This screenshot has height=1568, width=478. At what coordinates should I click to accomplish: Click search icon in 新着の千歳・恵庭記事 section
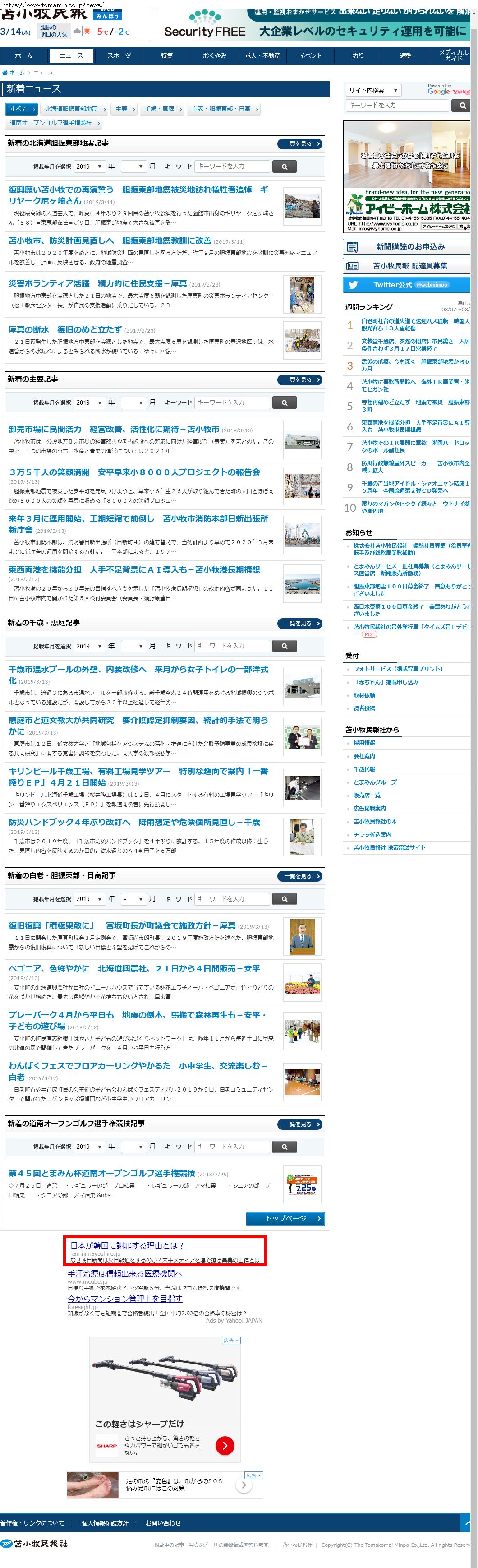click(x=284, y=646)
